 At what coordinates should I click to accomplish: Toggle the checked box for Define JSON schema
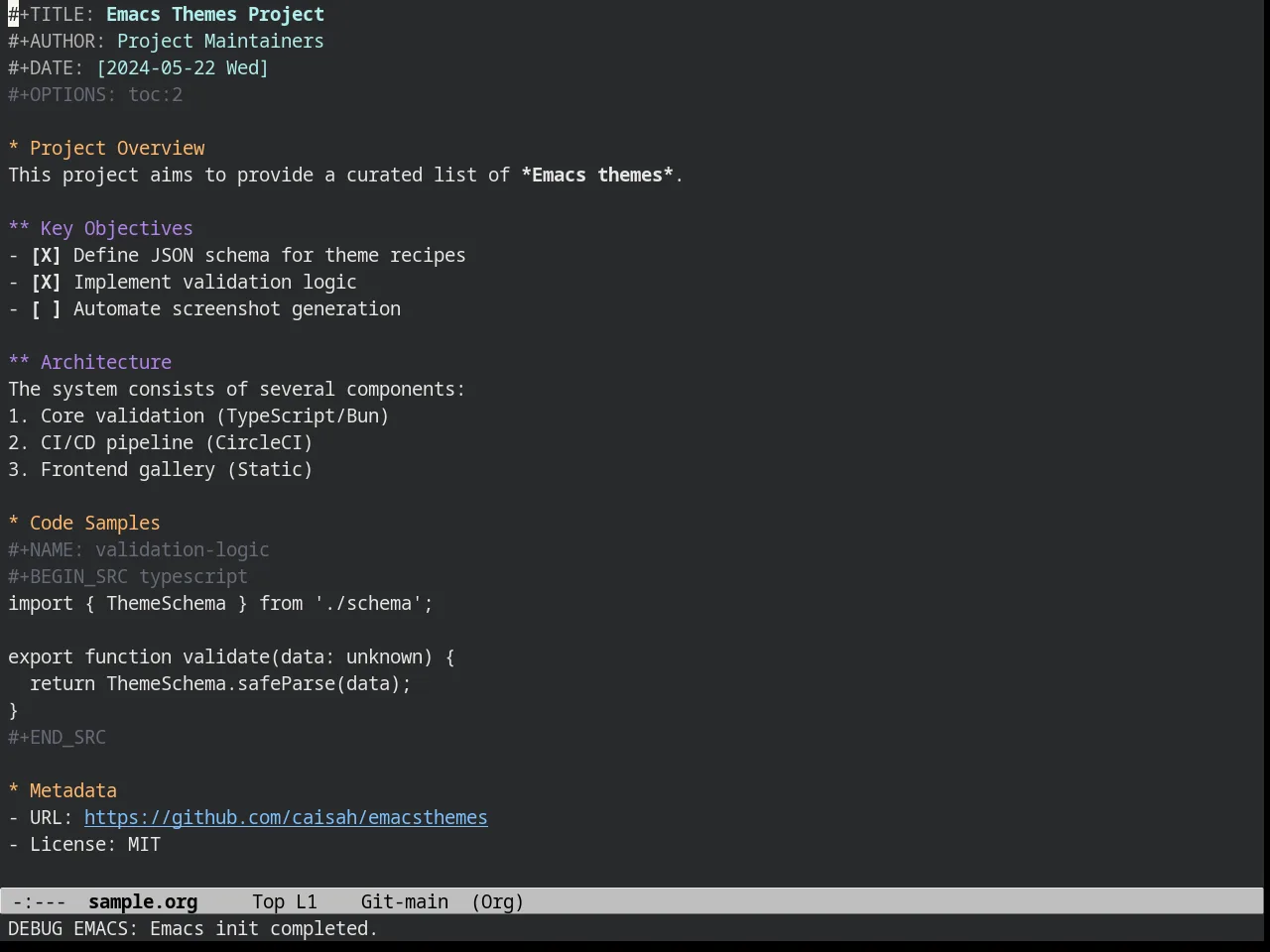point(46,255)
